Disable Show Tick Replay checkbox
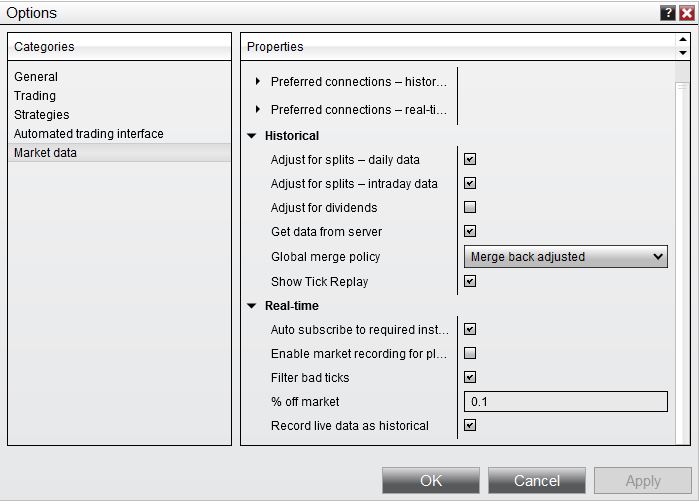Screen dimensions: 699x504 (470, 281)
